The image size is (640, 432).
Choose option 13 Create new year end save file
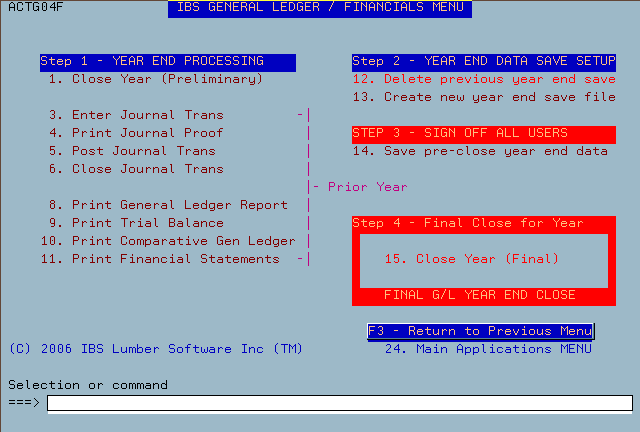pyautogui.click(x=484, y=97)
